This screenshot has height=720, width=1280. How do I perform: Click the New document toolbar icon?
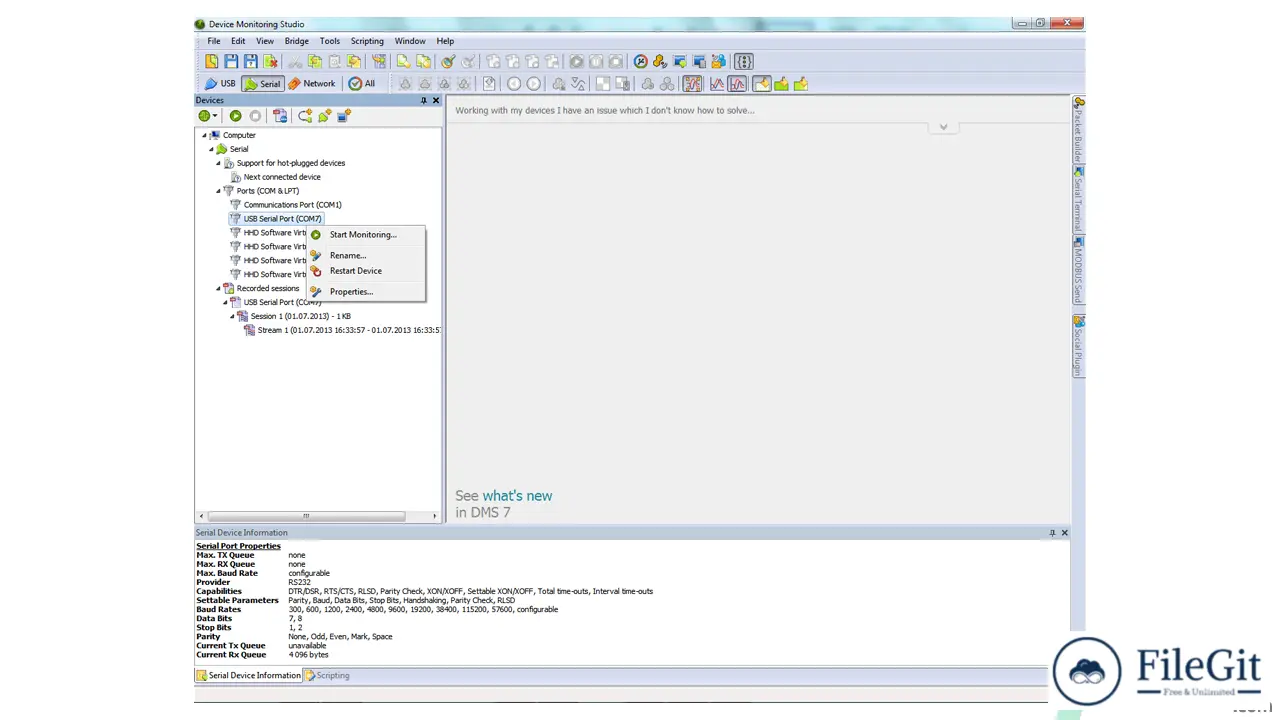(x=212, y=62)
